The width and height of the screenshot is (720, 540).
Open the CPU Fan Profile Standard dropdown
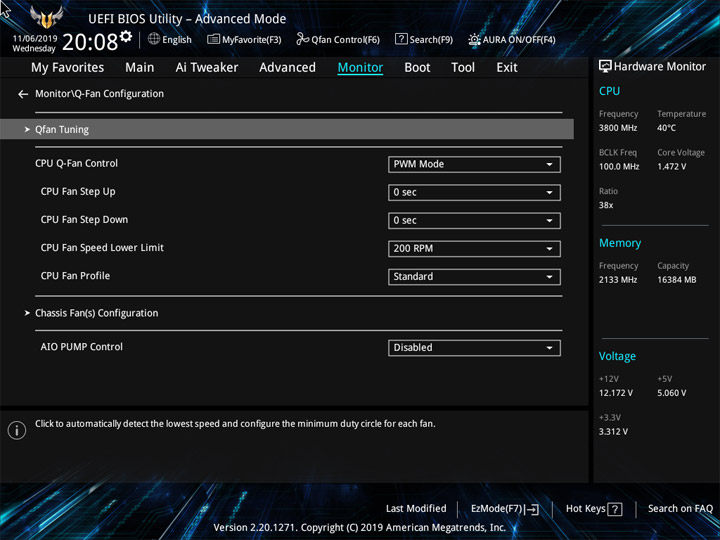tap(474, 277)
